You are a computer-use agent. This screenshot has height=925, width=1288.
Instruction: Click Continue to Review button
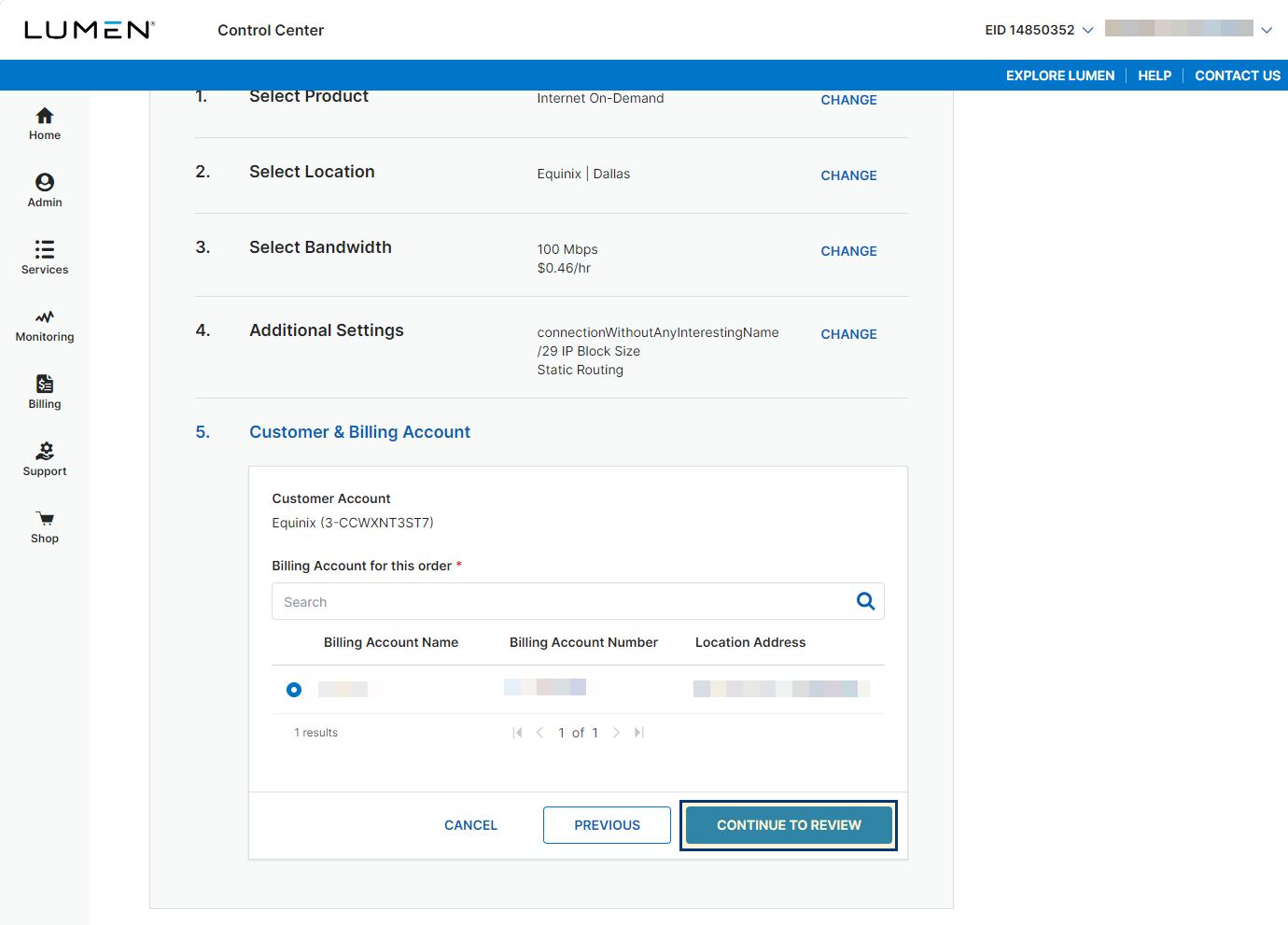(x=789, y=825)
